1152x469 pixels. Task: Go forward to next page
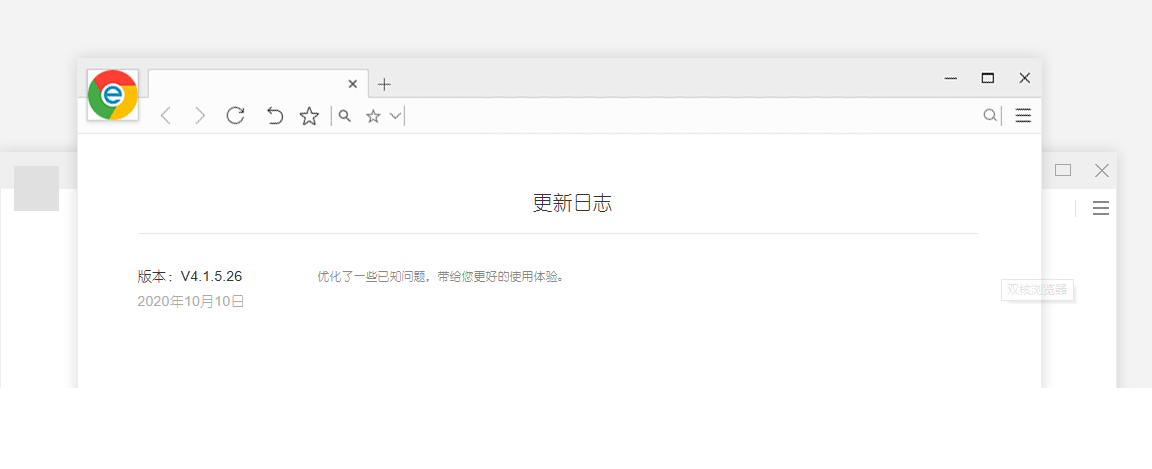pos(200,115)
